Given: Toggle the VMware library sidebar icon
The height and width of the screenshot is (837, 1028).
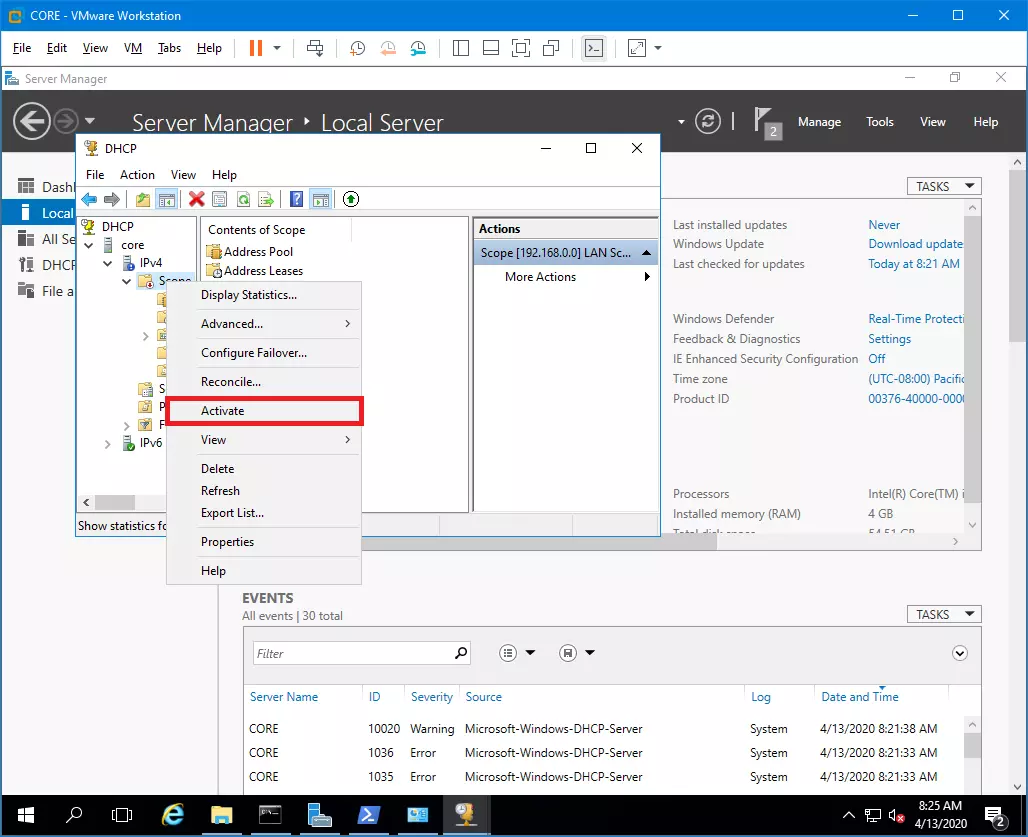Looking at the screenshot, I should pos(461,48).
